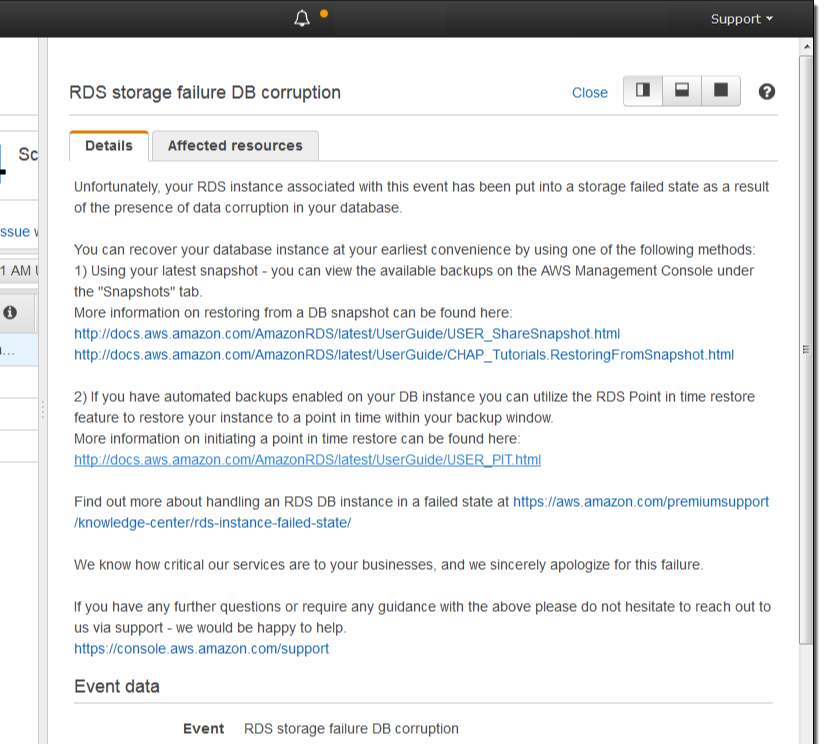Open the USER_PIT.html point in time link
The height and width of the screenshot is (744, 824).
[x=307, y=460]
